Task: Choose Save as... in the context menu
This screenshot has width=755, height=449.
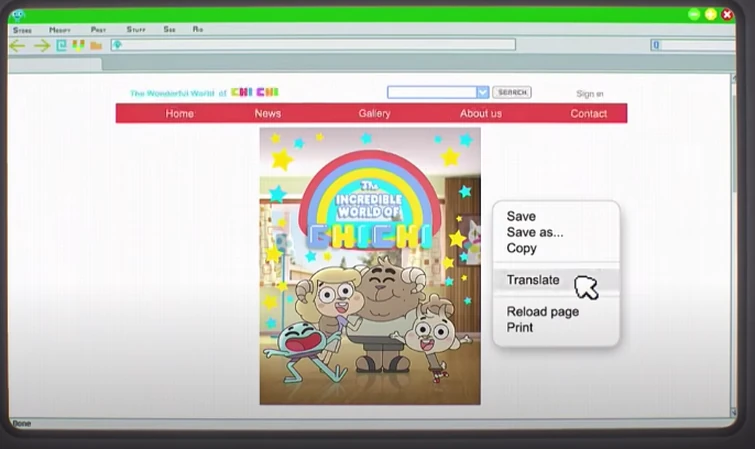Action: click(x=534, y=232)
